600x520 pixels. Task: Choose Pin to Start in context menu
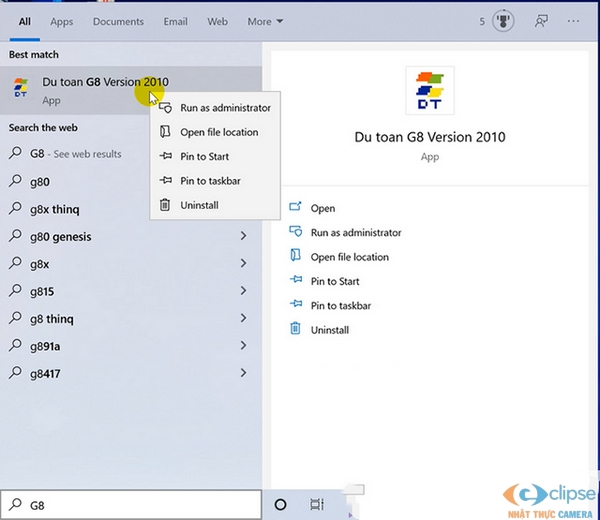click(215, 156)
